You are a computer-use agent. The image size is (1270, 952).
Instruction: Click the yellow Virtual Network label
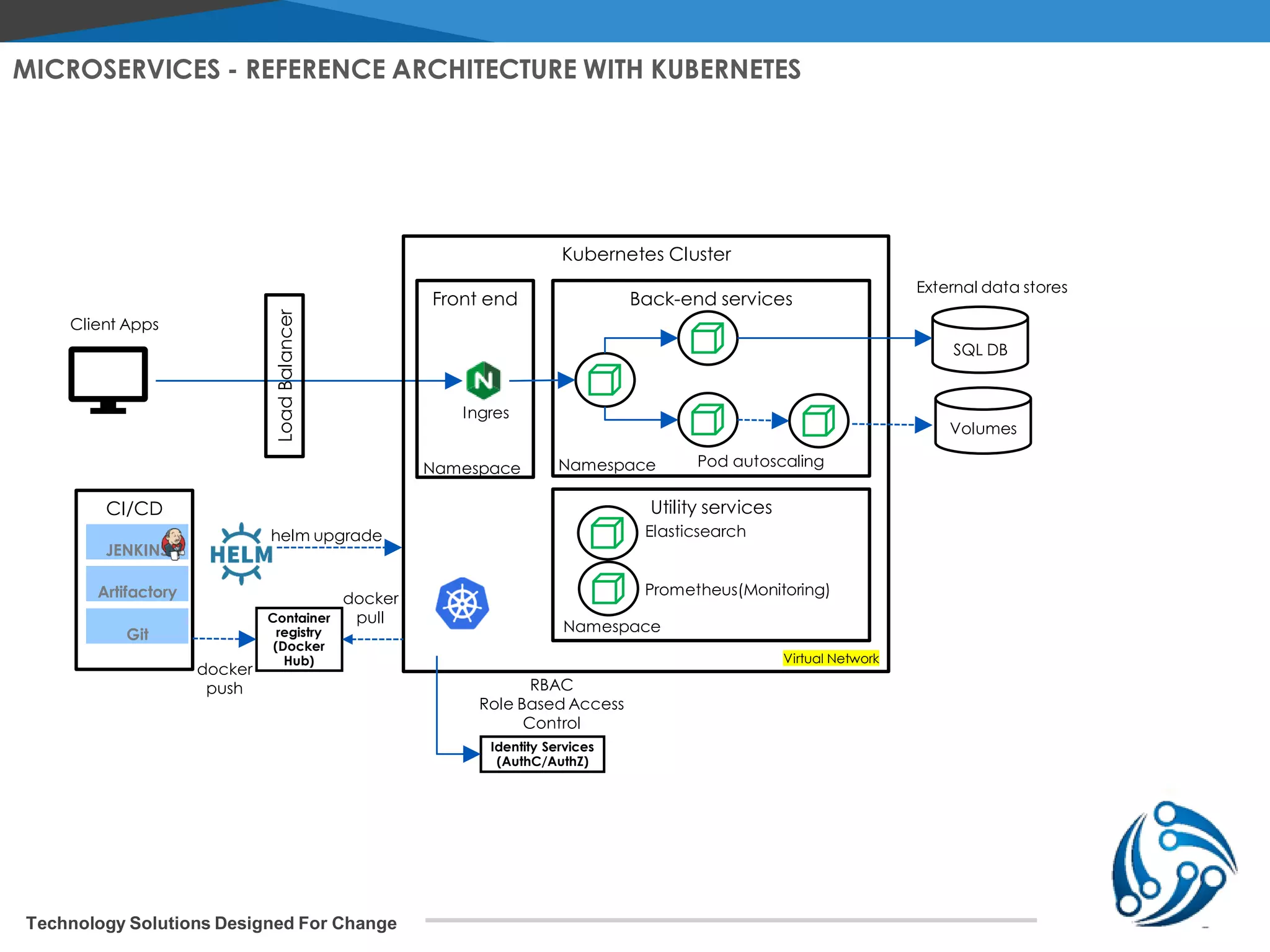(x=830, y=658)
